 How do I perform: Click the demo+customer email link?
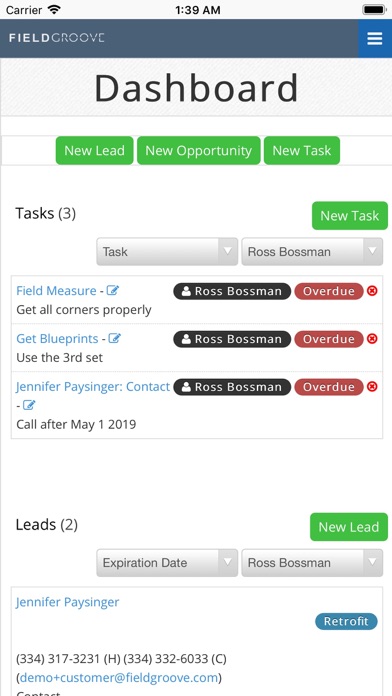tap(119, 678)
